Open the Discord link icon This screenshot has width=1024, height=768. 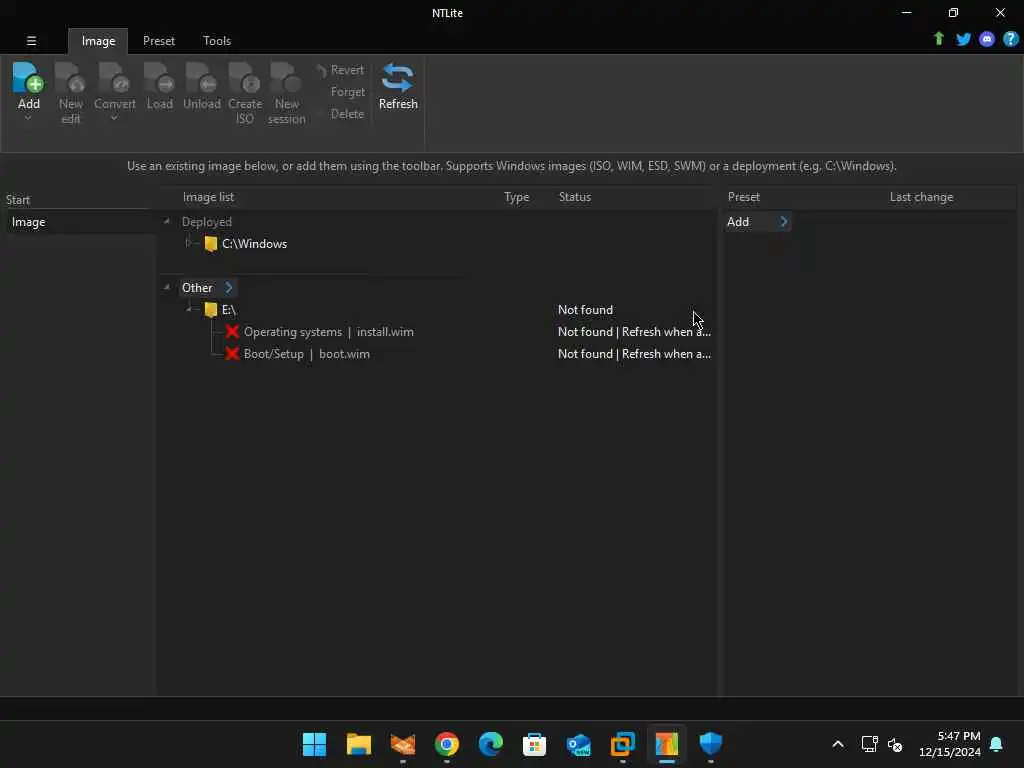(987, 39)
